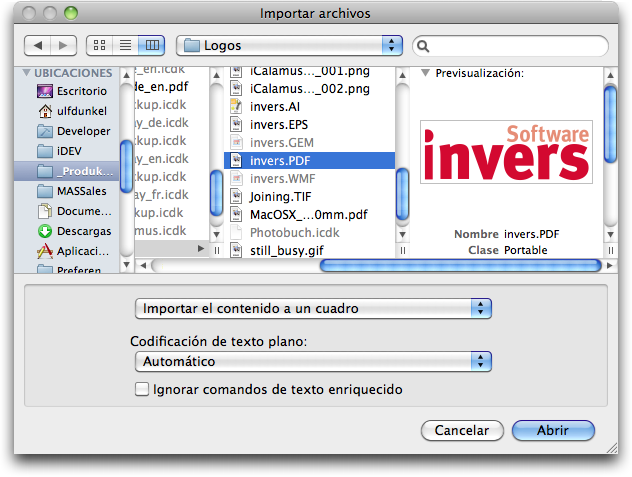Screen dimensions: 632x477
Task: Click the Escritorio desktop icon
Action: pos(45,91)
